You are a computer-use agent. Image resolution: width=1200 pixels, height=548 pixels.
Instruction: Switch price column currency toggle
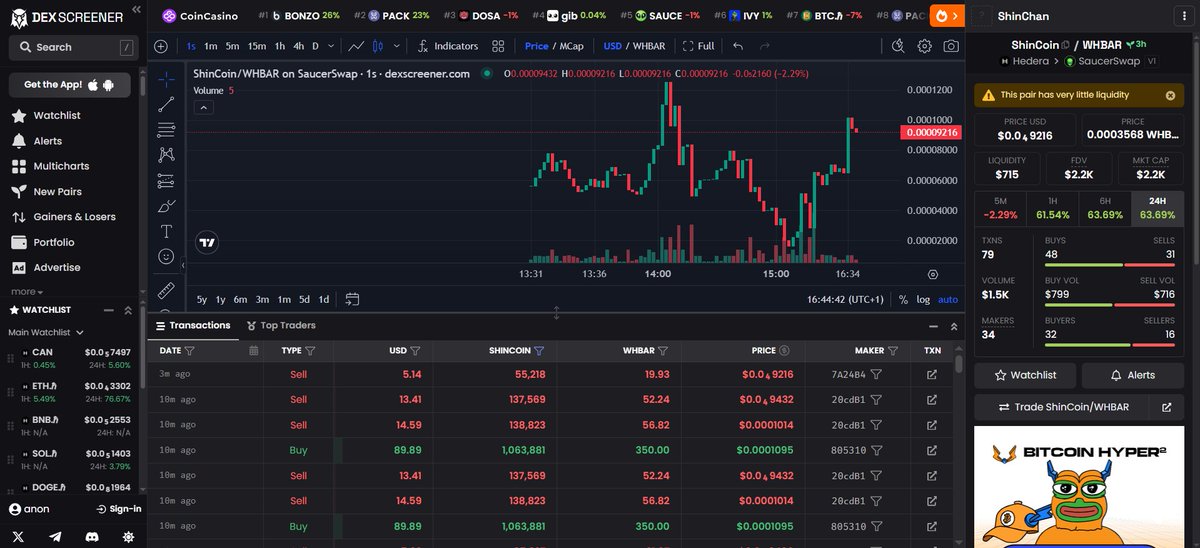784,351
